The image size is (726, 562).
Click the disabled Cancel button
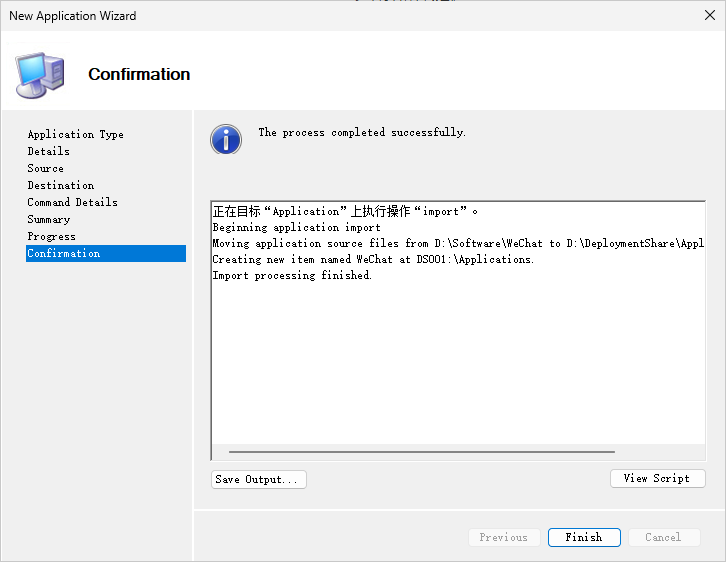[663, 537]
